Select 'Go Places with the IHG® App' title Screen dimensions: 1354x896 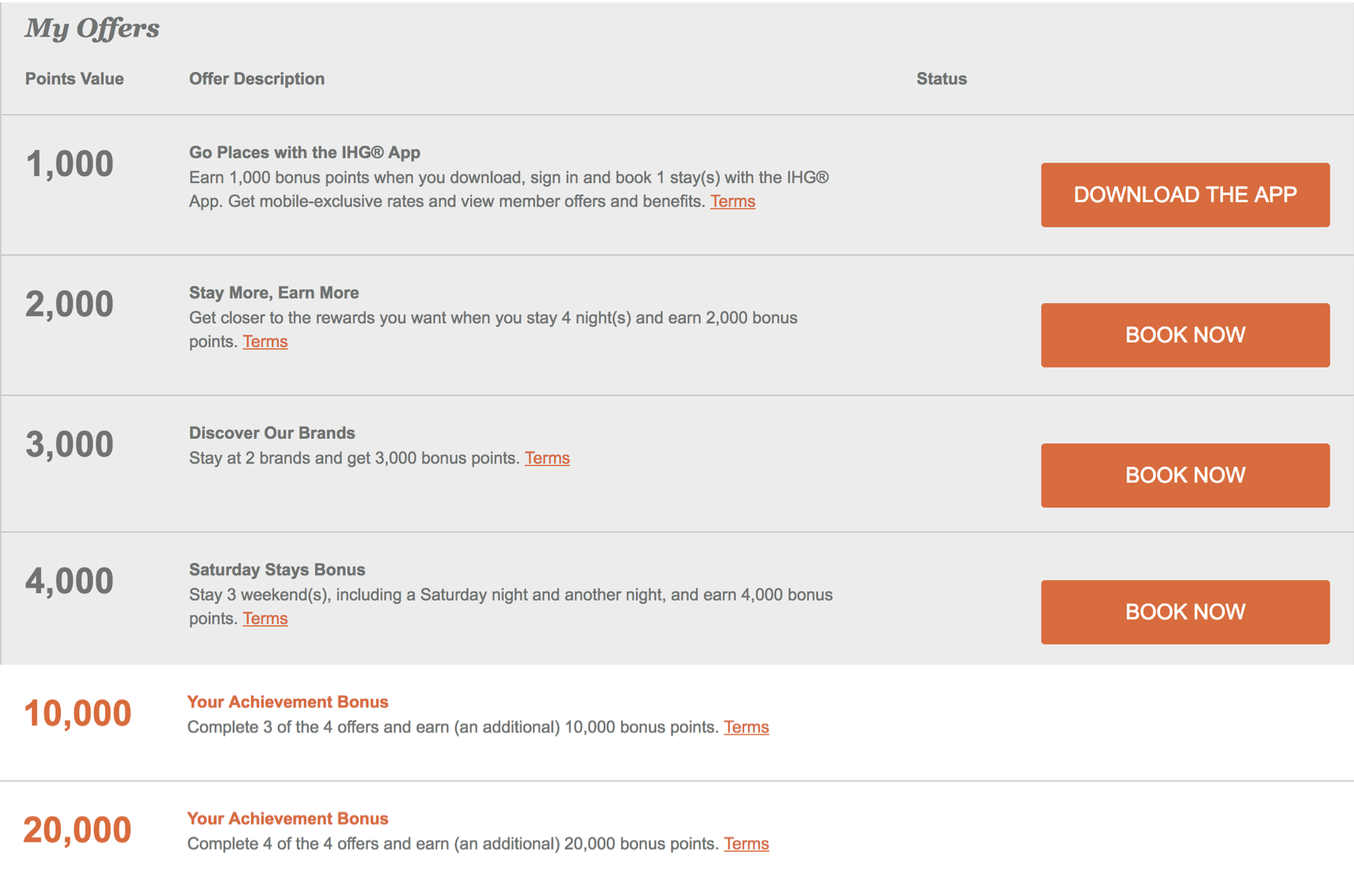coord(305,153)
